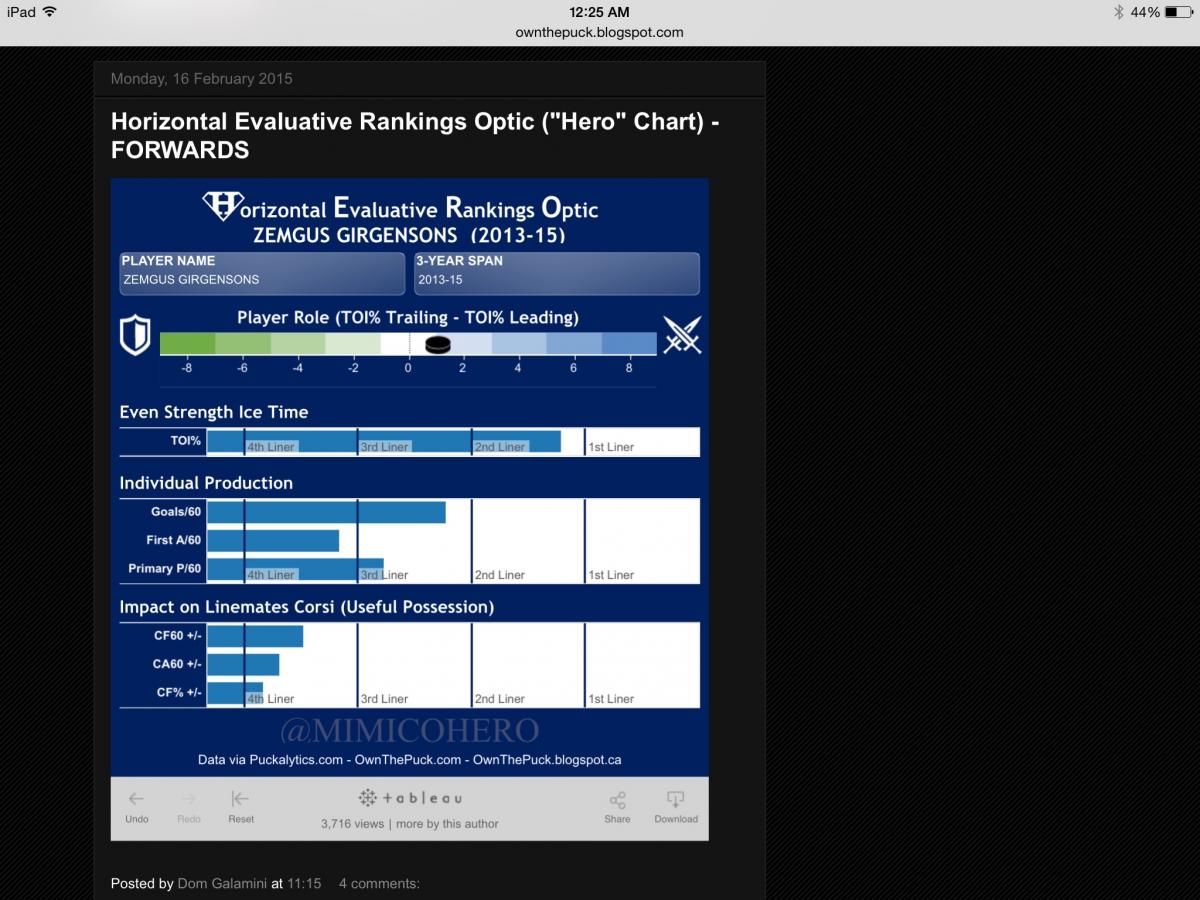Tap the Wi-Fi status icon

tap(50, 12)
